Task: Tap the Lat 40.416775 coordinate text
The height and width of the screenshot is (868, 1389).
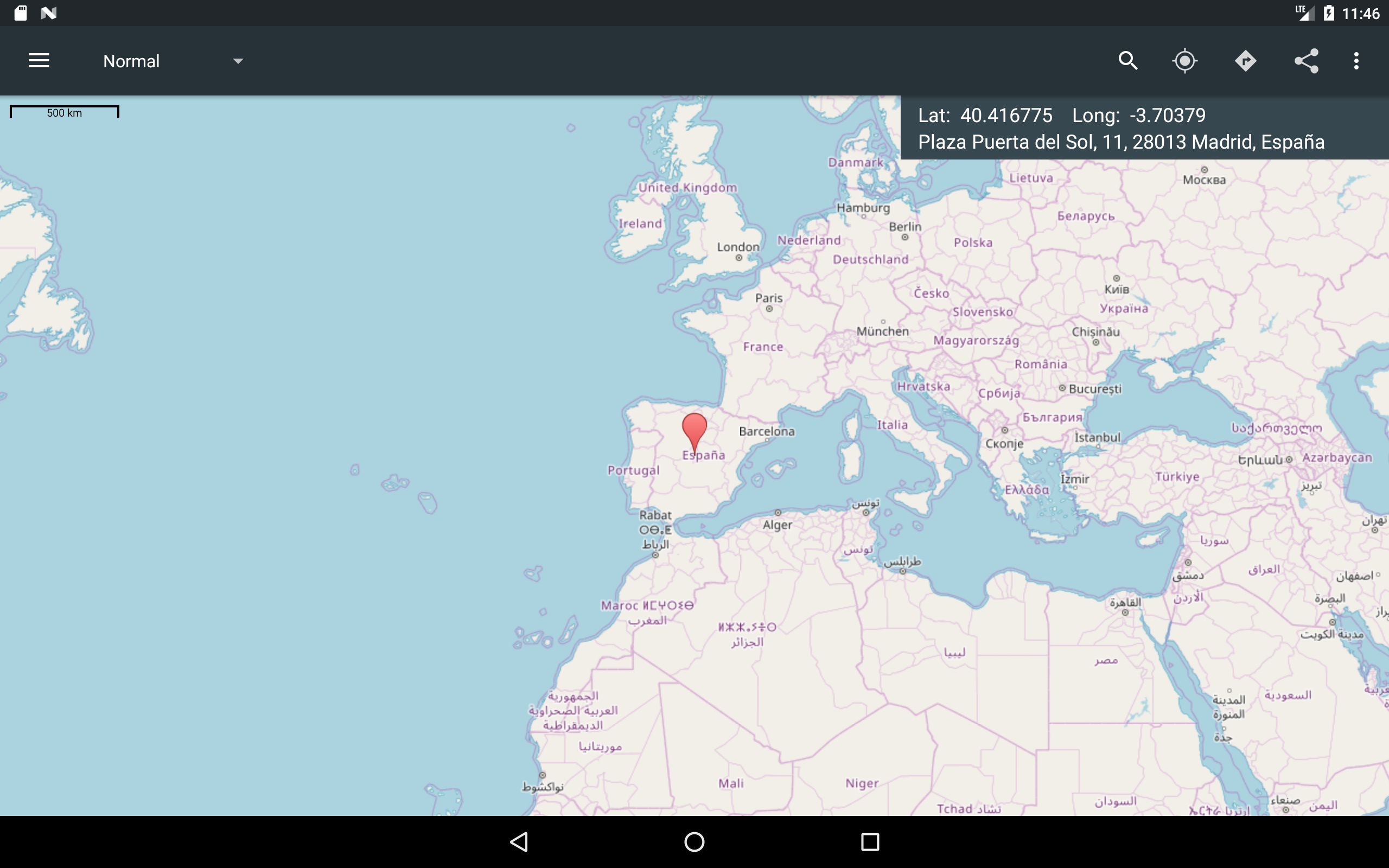Action: tap(985, 116)
